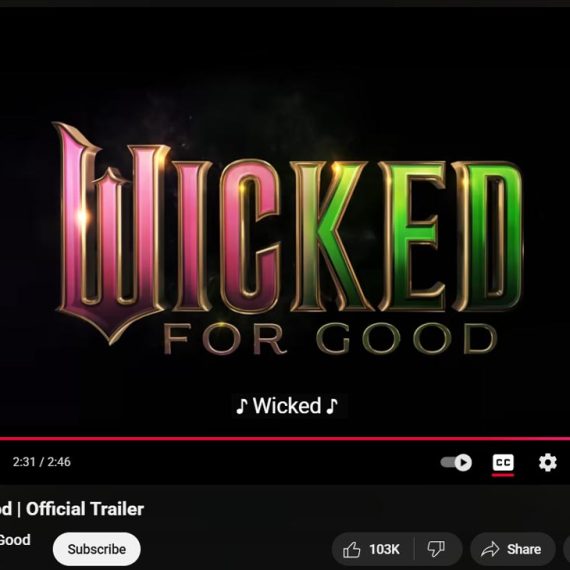The height and width of the screenshot is (570, 570).
Task: Toggle the autoplay switch
Action: (x=456, y=462)
